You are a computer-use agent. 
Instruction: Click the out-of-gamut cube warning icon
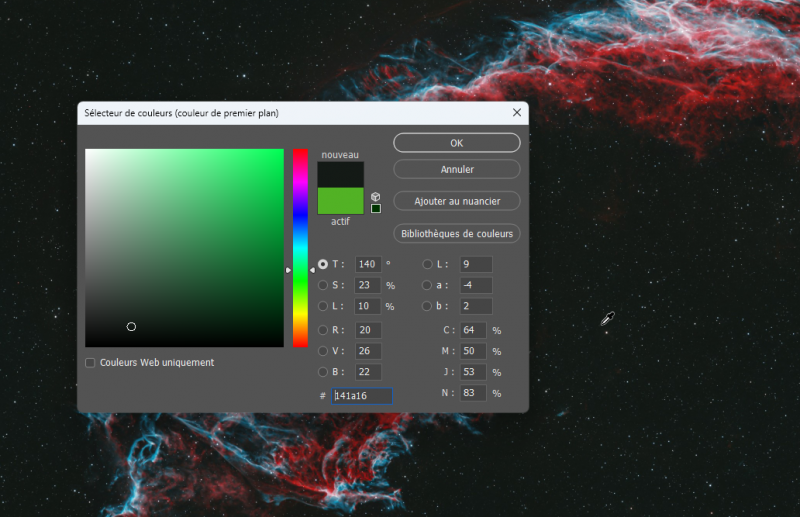[x=376, y=196]
